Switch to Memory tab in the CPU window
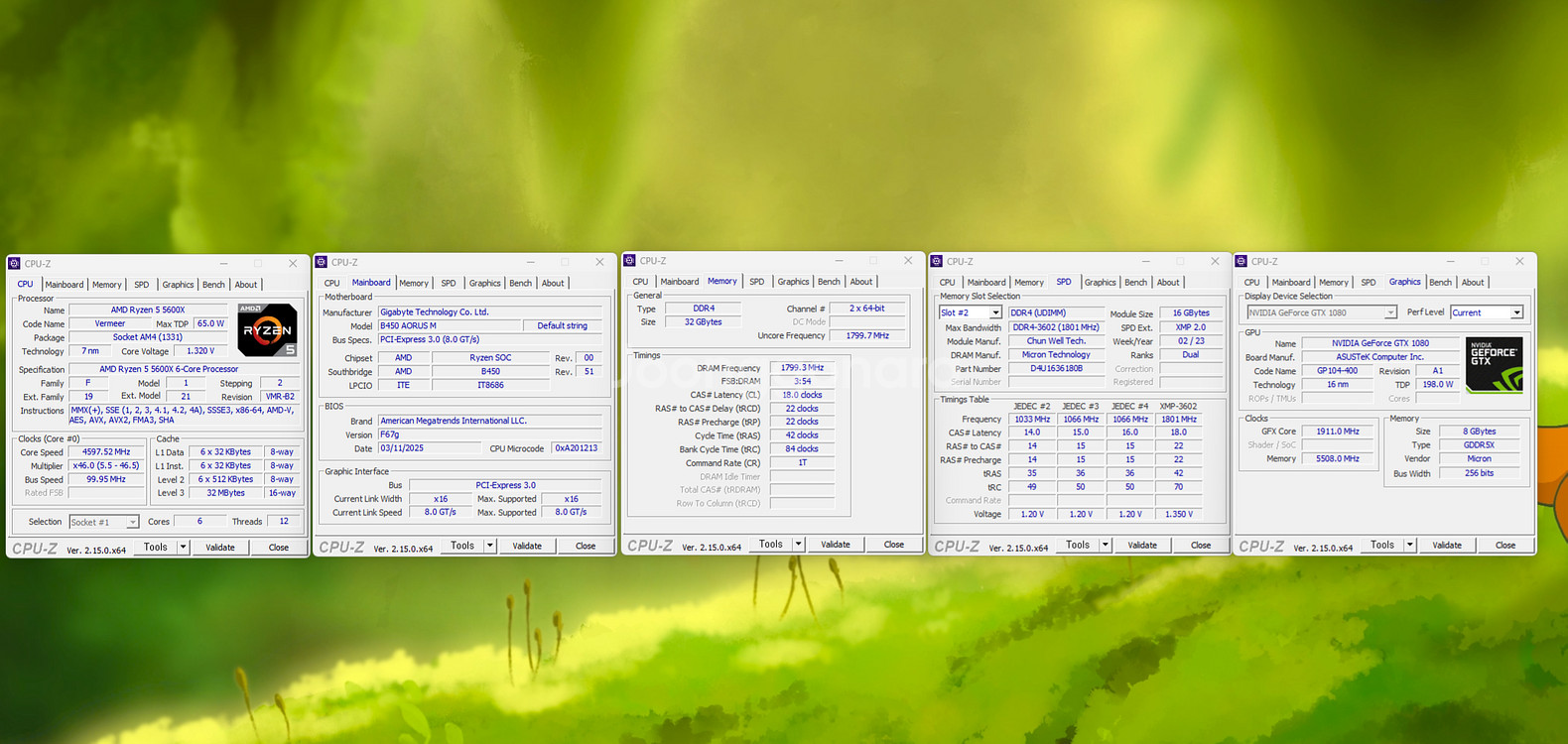Viewport: 1568px width, 744px height. pos(107,285)
